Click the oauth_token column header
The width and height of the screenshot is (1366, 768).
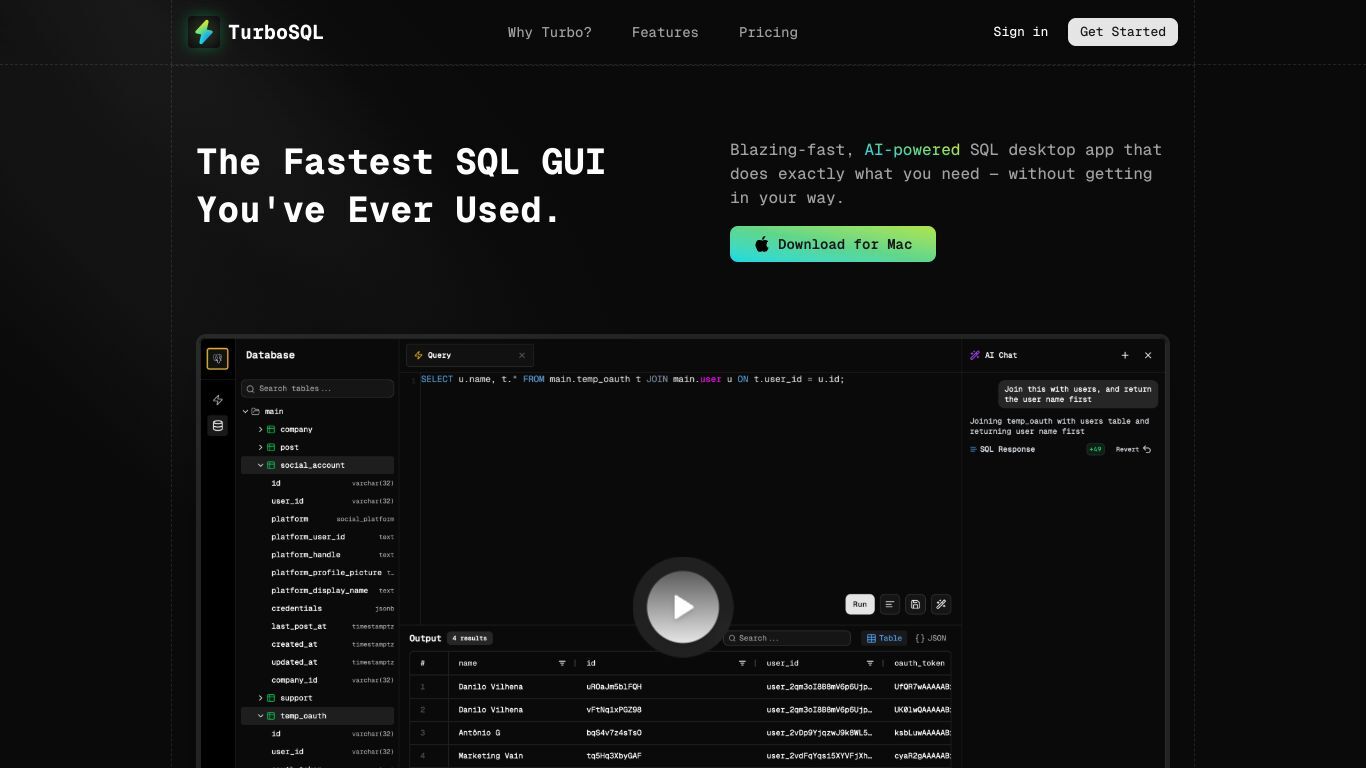click(919, 663)
